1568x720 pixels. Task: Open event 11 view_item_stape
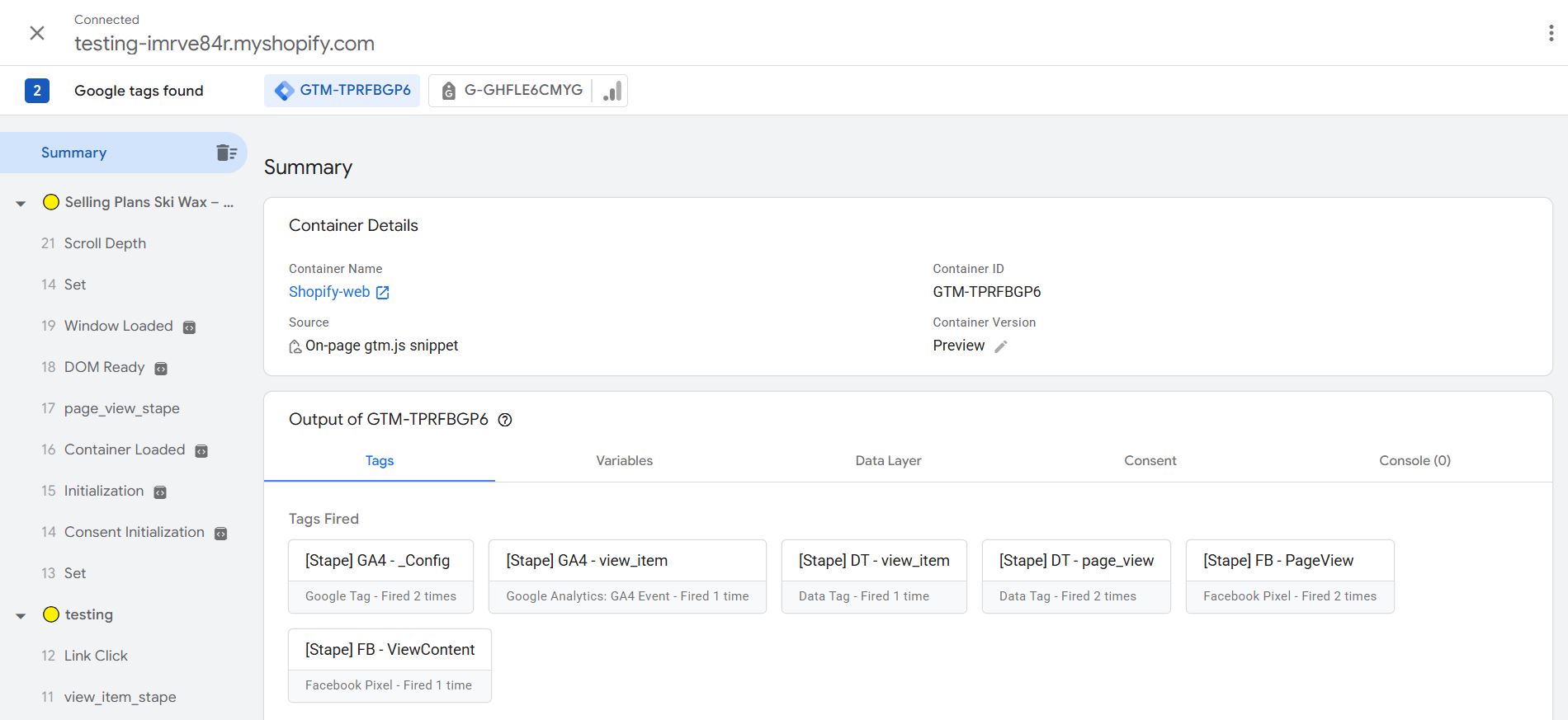pos(109,697)
